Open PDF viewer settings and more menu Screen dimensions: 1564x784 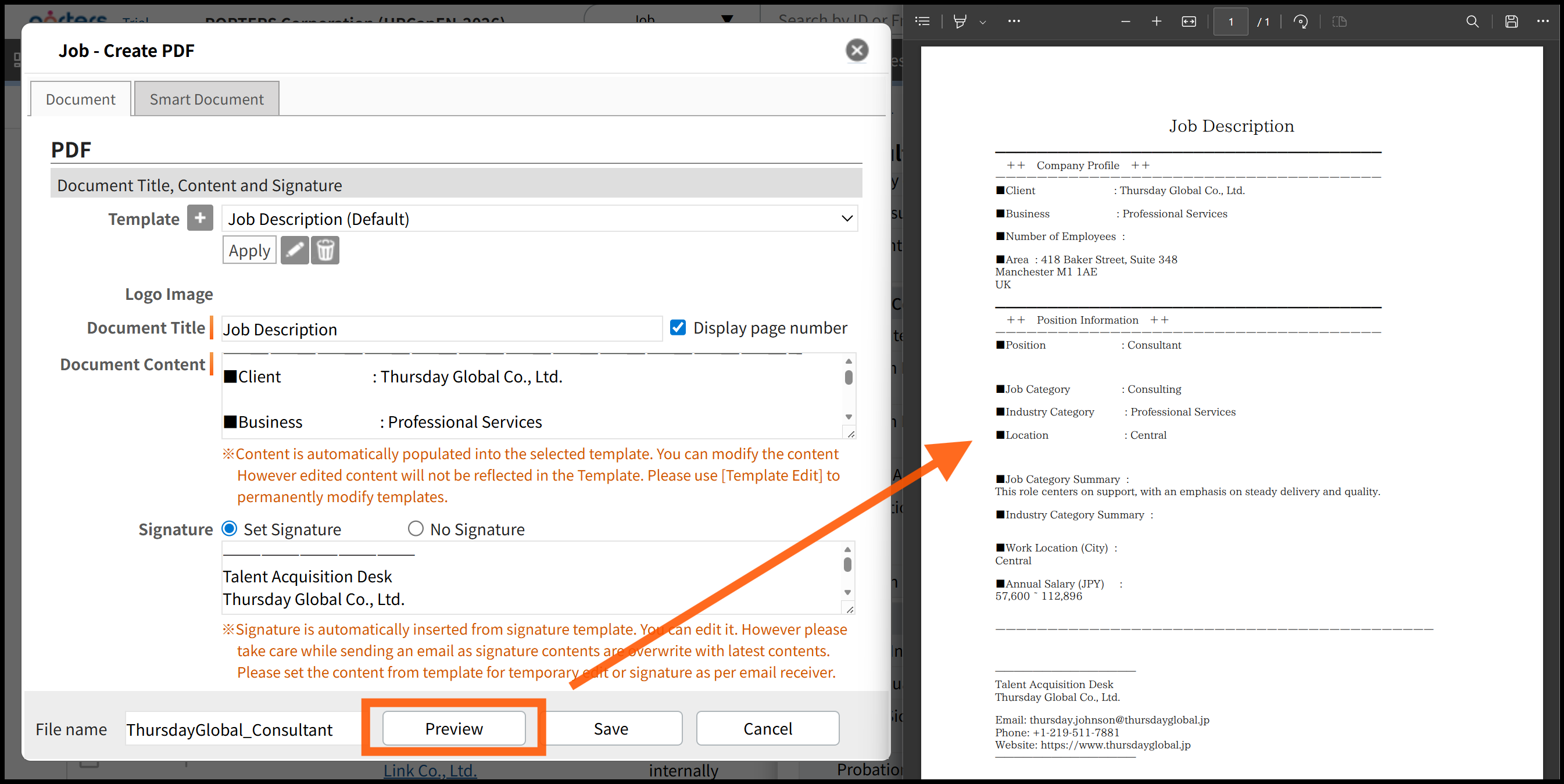[x=1542, y=22]
